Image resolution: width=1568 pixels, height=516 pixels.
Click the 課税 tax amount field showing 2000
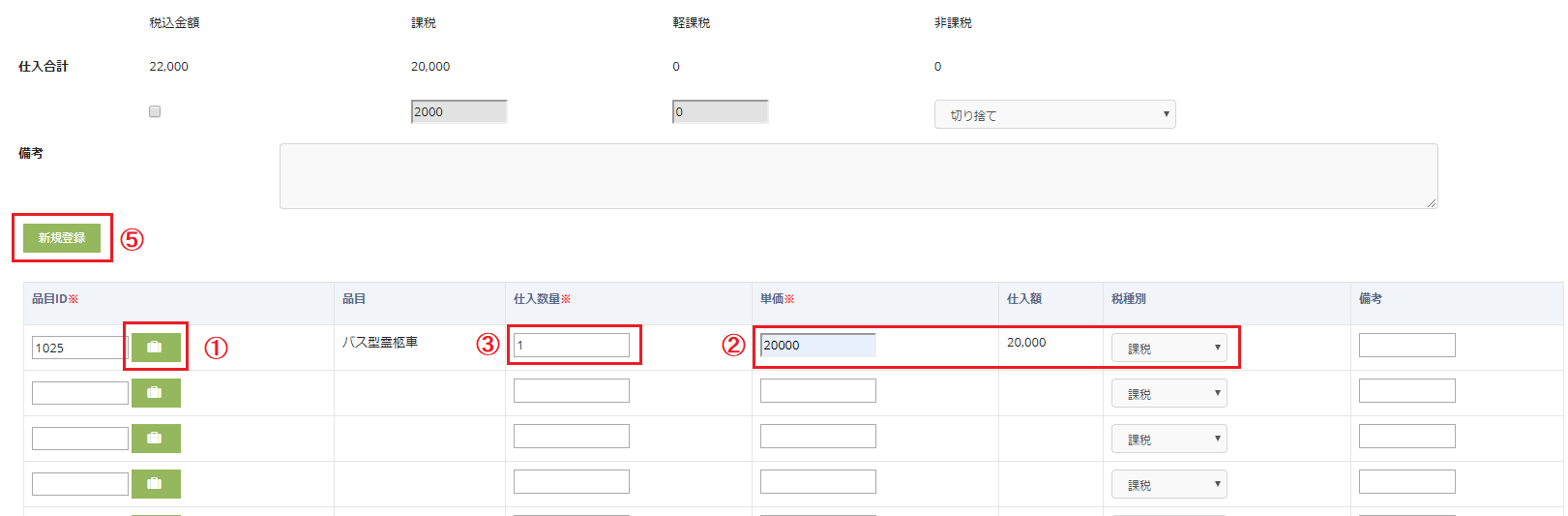coord(459,111)
